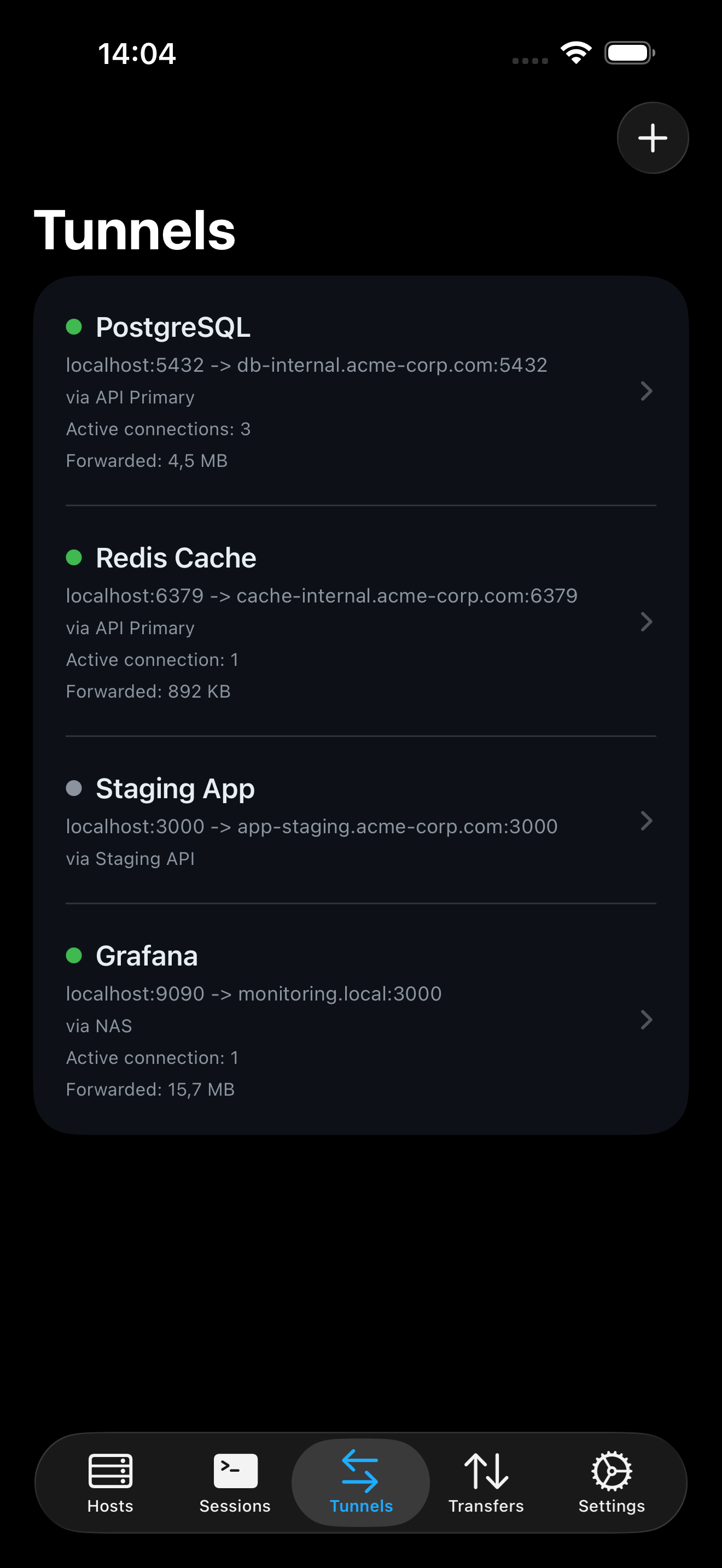The height and width of the screenshot is (1568, 722).
Task: Click Redis Cache green status dot
Action: tap(74, 558)
